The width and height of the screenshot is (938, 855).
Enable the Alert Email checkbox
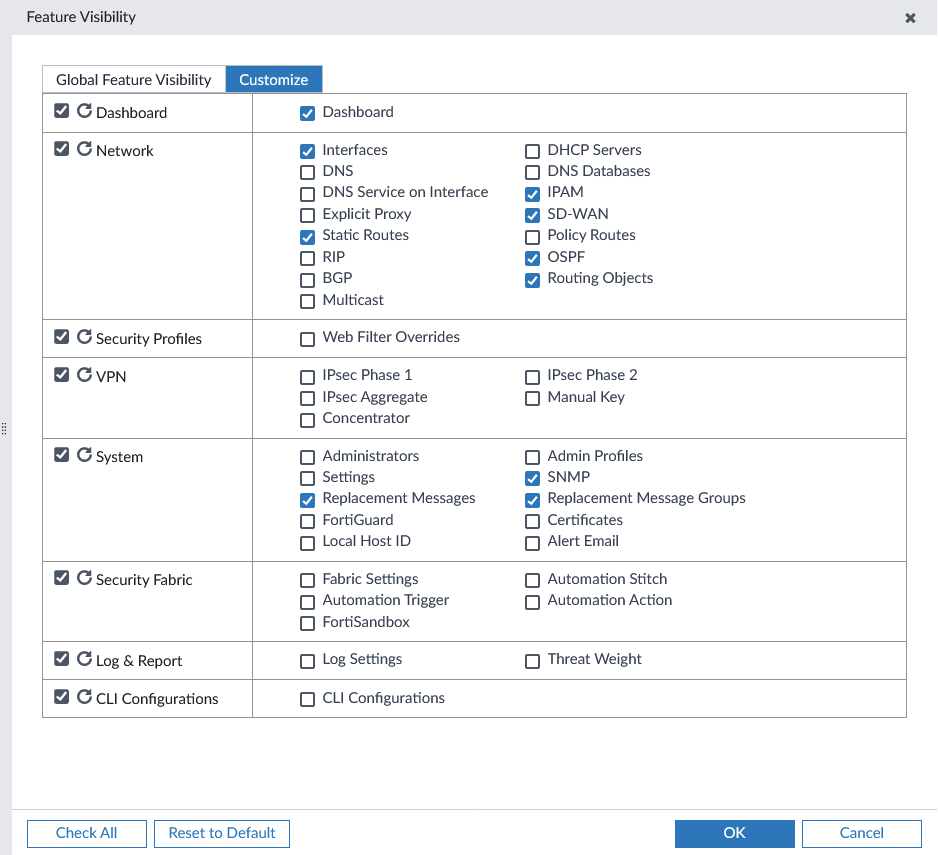(532, 543)
